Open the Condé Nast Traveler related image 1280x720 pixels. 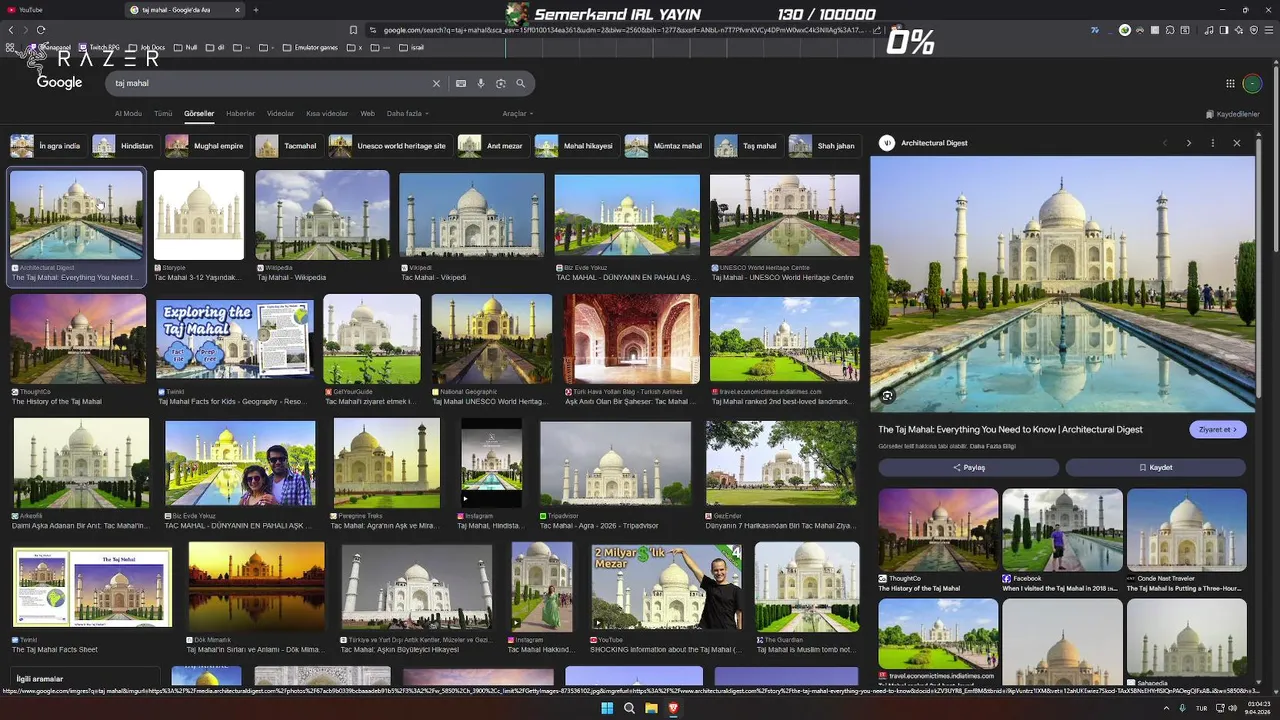(1186, 529)
